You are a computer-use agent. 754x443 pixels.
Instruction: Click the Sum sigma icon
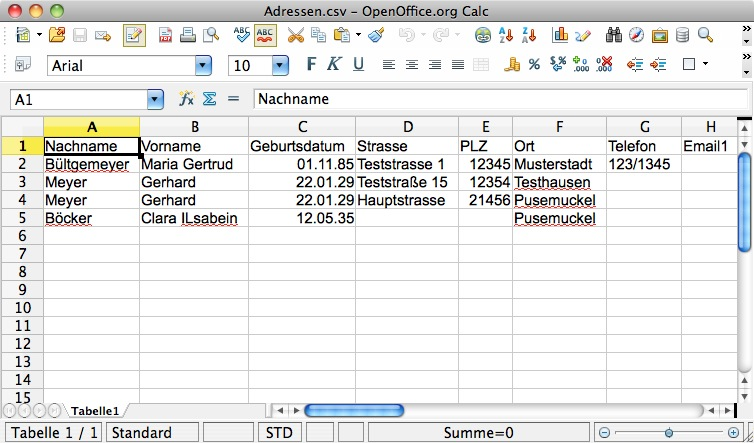[x=210, y=99]
